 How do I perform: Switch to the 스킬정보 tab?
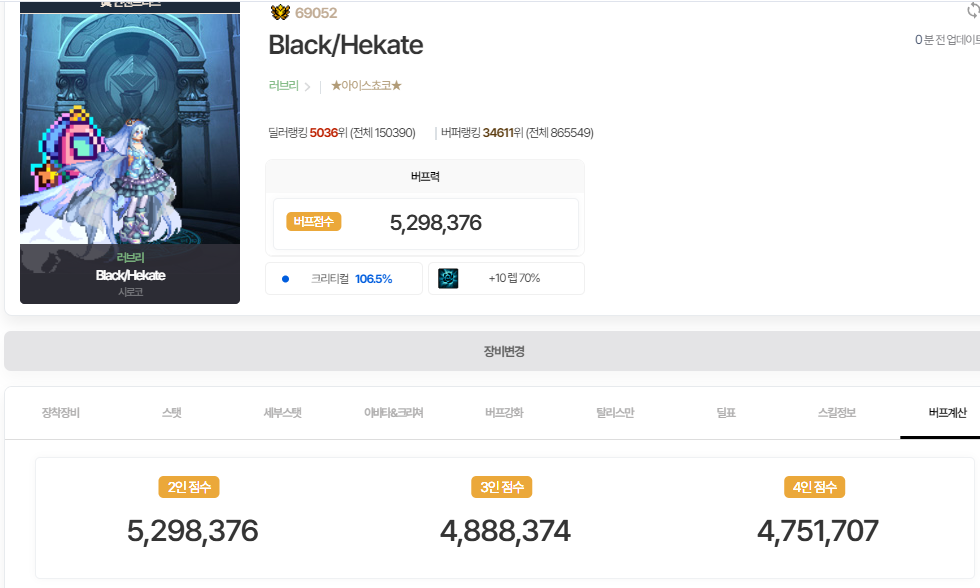click(x=836, y=413)
